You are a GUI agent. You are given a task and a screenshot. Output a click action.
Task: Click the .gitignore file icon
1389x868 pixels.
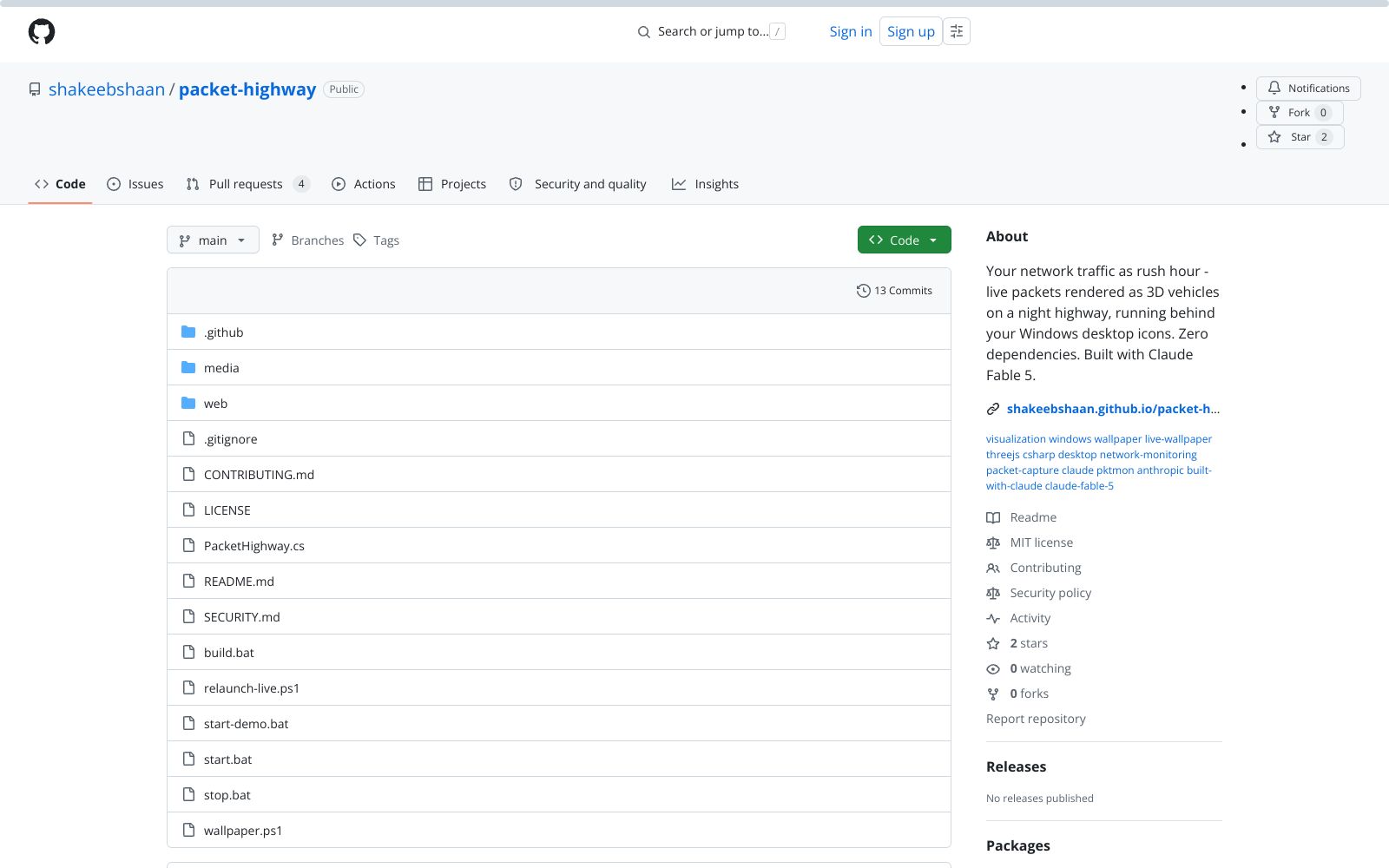coord(188,438)
